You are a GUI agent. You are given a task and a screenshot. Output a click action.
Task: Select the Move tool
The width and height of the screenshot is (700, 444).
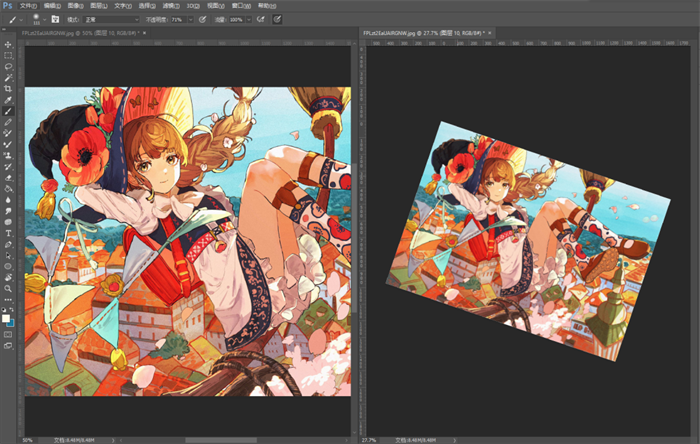[x=8, y=45]
